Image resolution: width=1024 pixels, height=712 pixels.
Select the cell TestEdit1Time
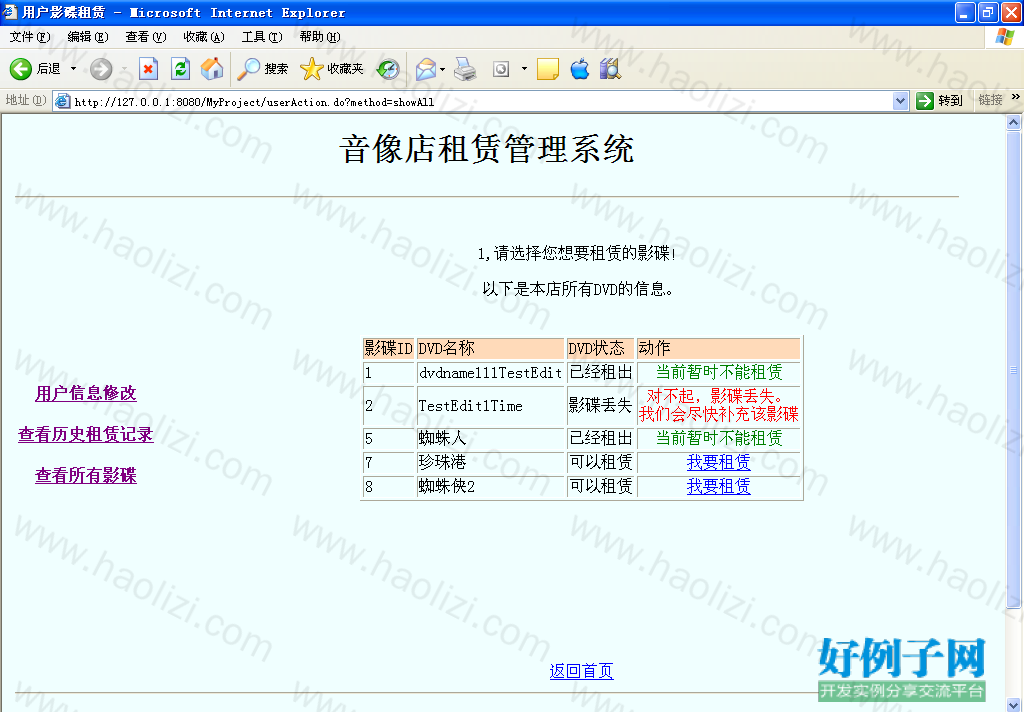(x=490, y=406)
